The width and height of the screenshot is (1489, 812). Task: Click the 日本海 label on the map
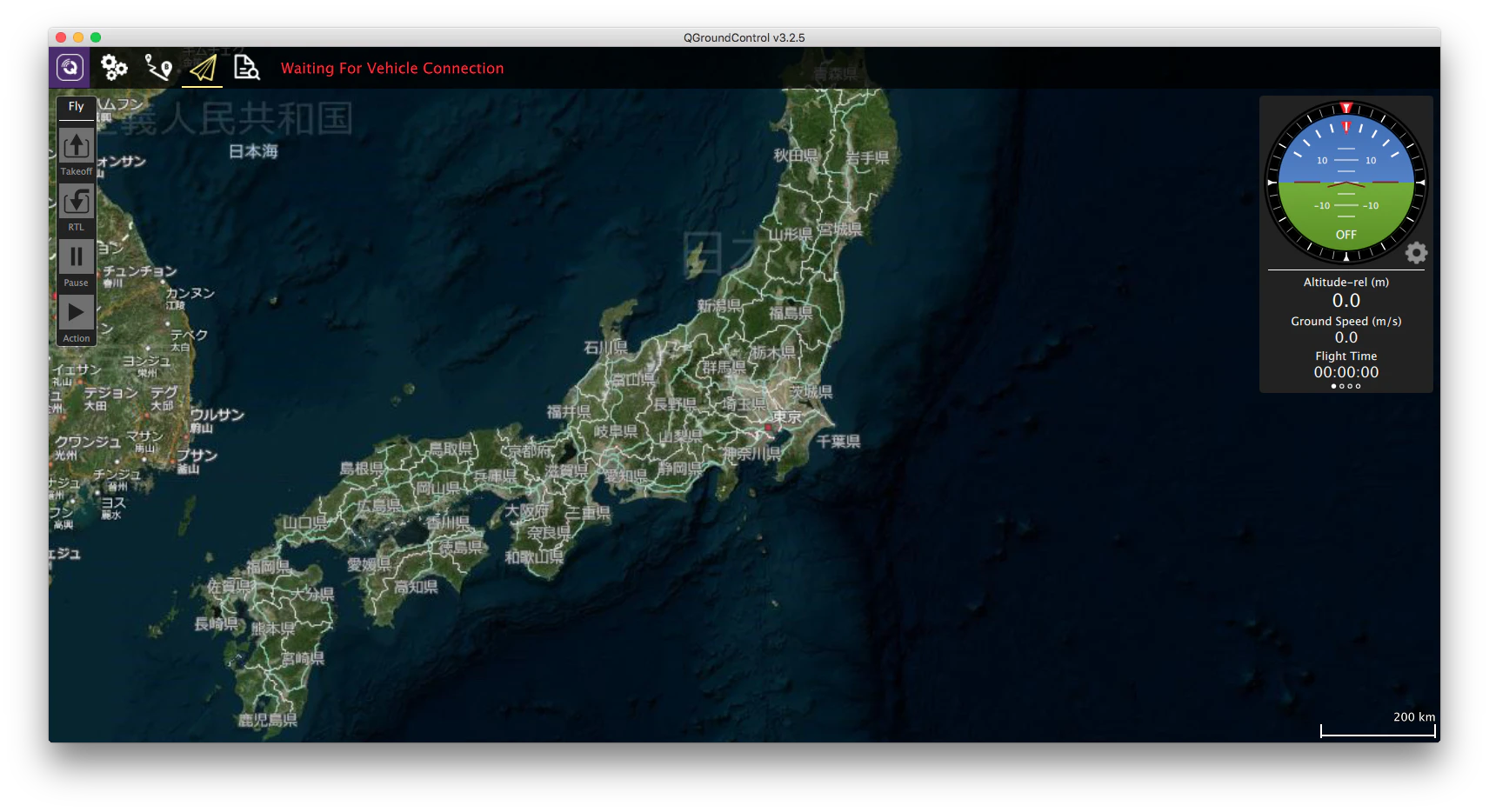[x=253, y=151]
